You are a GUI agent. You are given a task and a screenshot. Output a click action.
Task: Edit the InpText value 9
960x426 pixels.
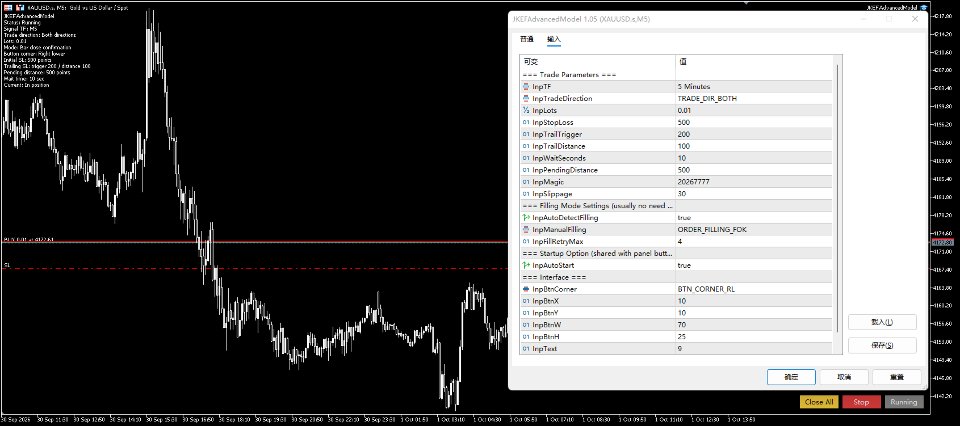click(x=754, y=349)
